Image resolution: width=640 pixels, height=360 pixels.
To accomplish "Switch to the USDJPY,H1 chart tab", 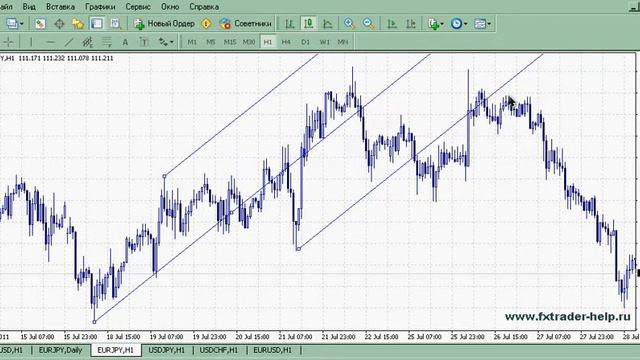I will (x=167, y=350).
